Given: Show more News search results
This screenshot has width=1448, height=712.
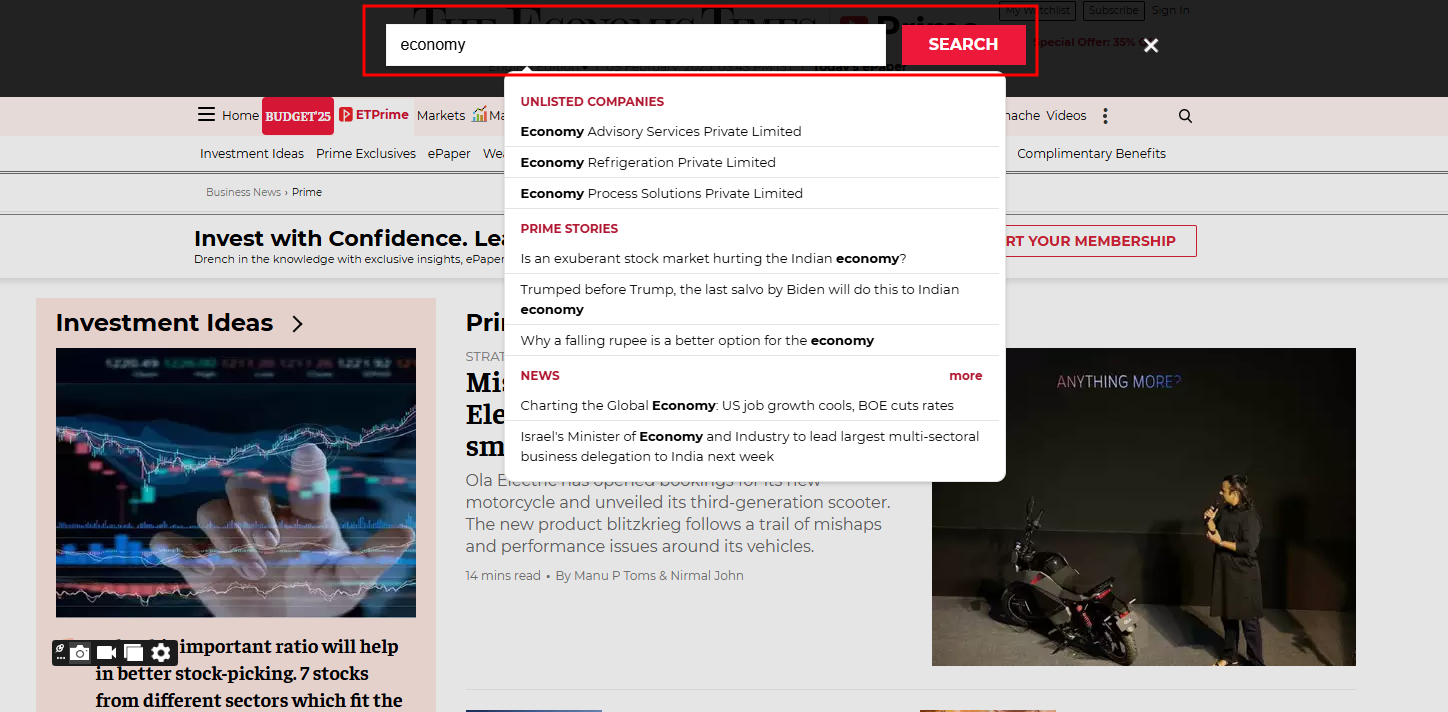Looking at the screenshot, I should pos(965,376).
